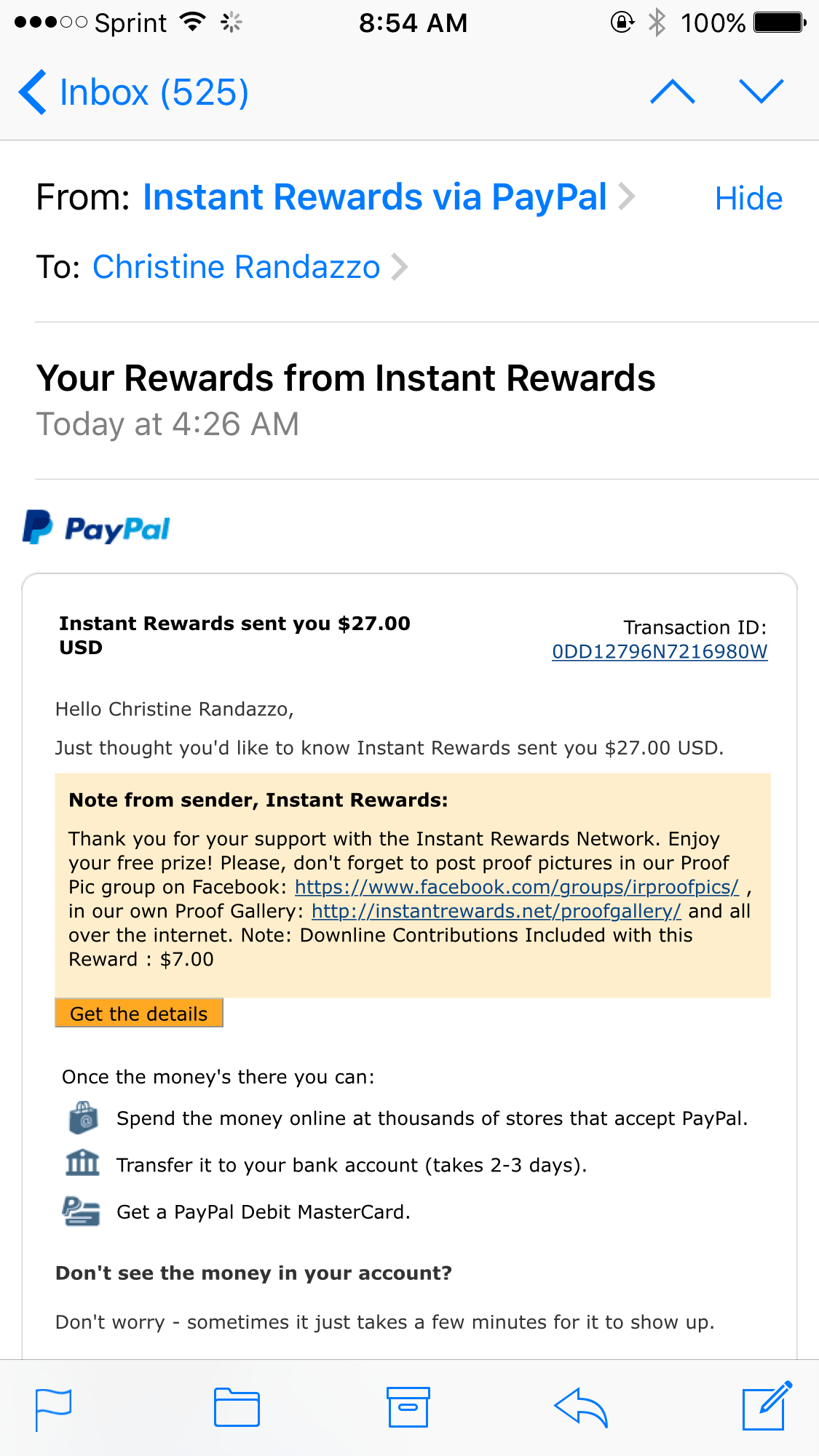Archive this message with the box icon

click(x=408, y=1407)
